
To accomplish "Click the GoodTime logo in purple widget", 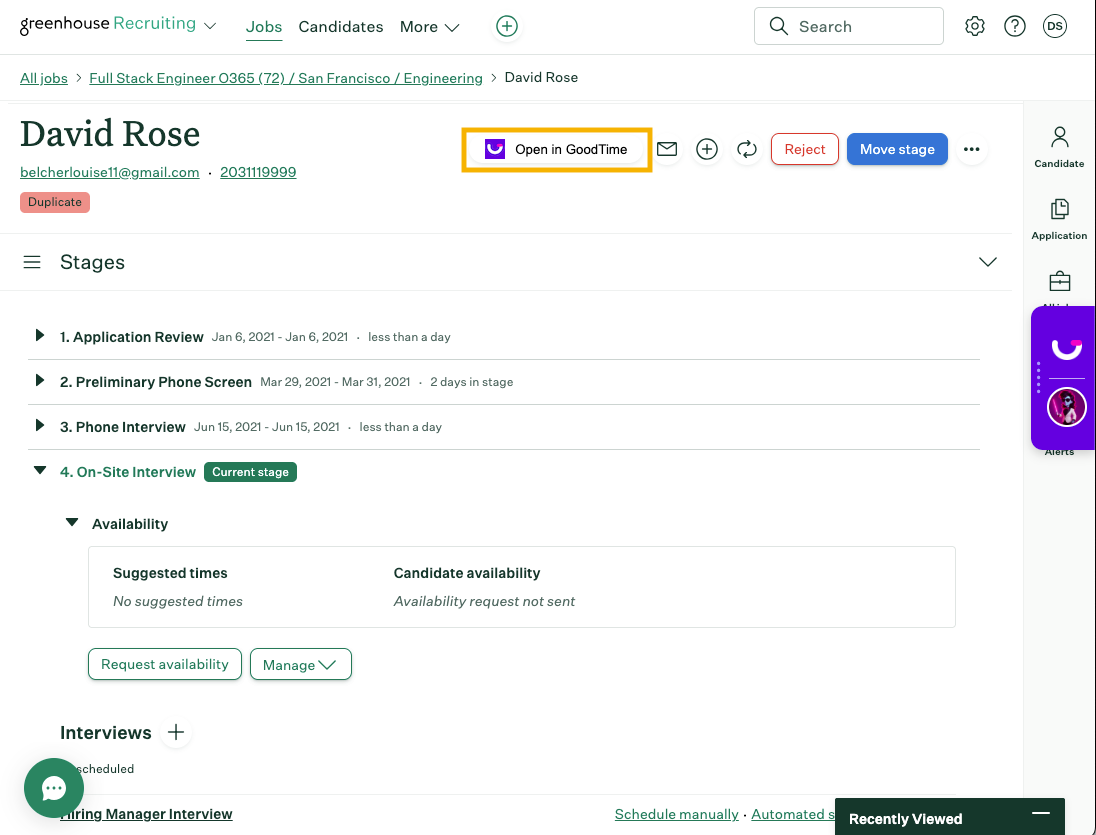I will 1067,349.
